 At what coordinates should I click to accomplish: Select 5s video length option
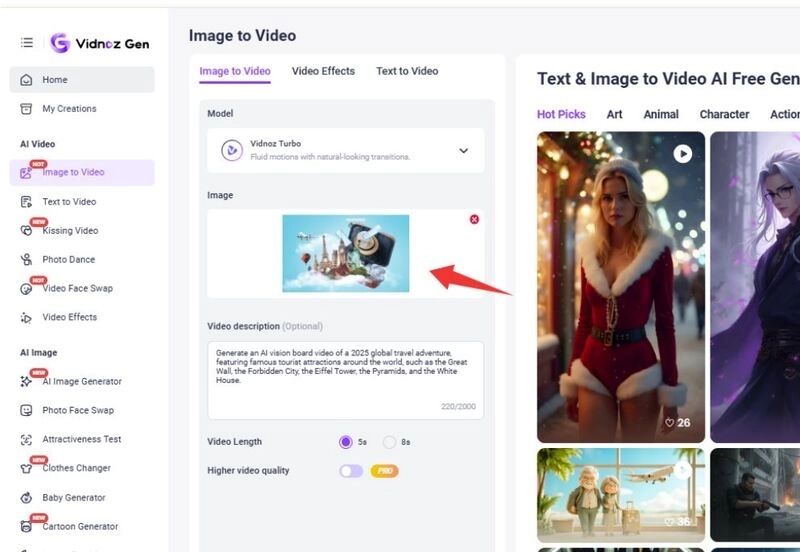coord(345,442)
